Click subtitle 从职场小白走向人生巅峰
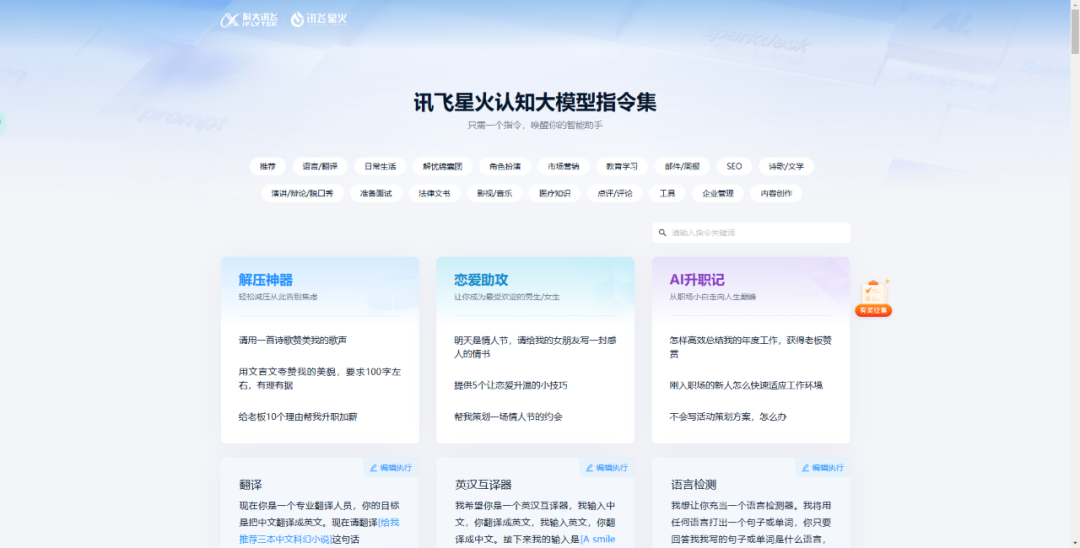 click(x=713, y=297)
